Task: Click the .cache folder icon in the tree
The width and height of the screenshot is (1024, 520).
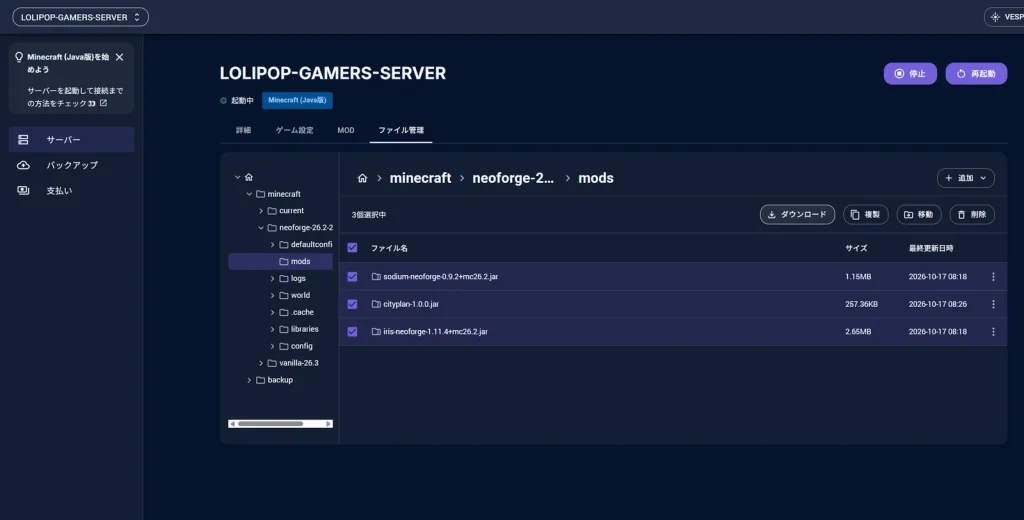Action: click(284, 312)
